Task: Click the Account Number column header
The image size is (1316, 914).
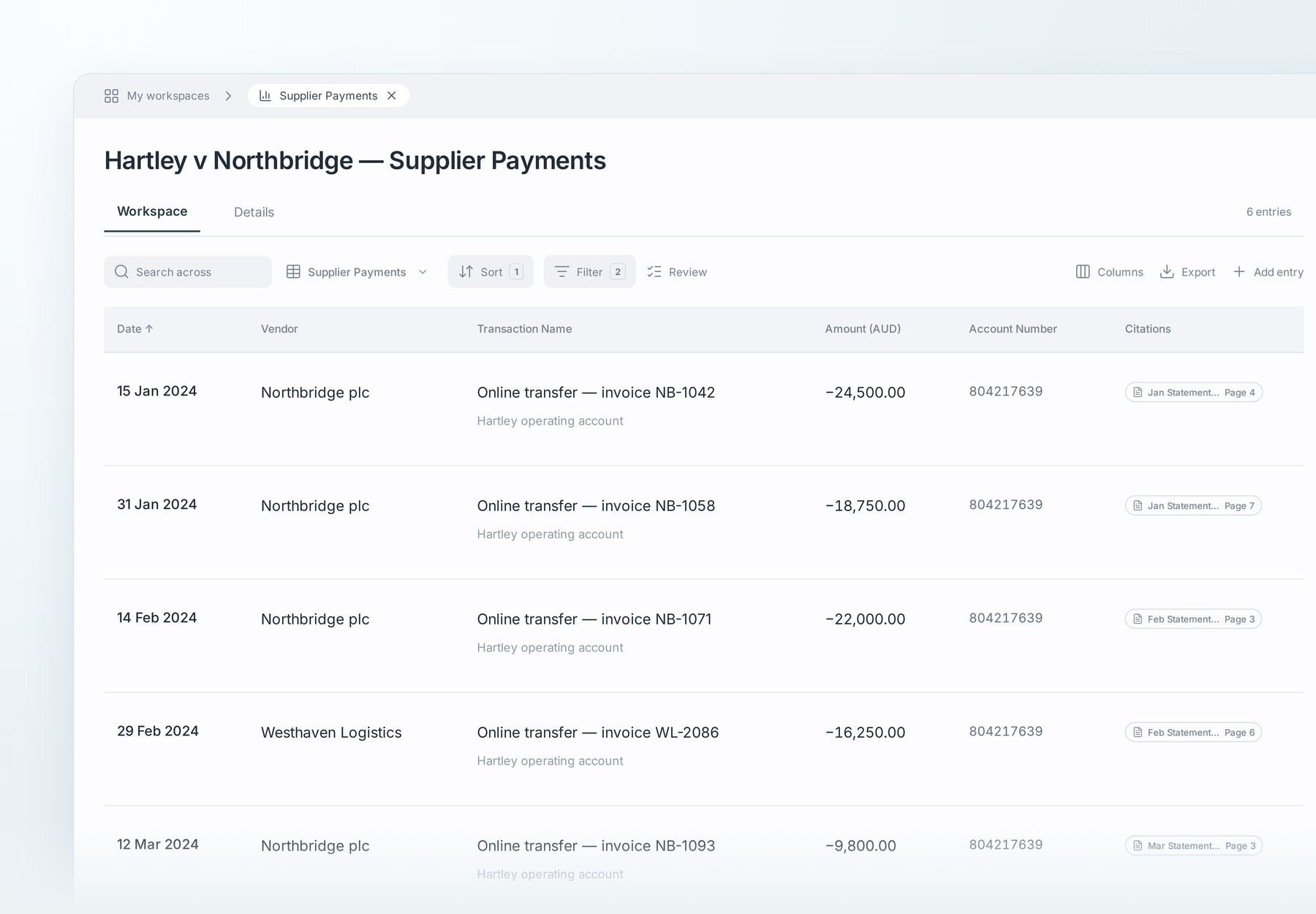Action: 1013,329
